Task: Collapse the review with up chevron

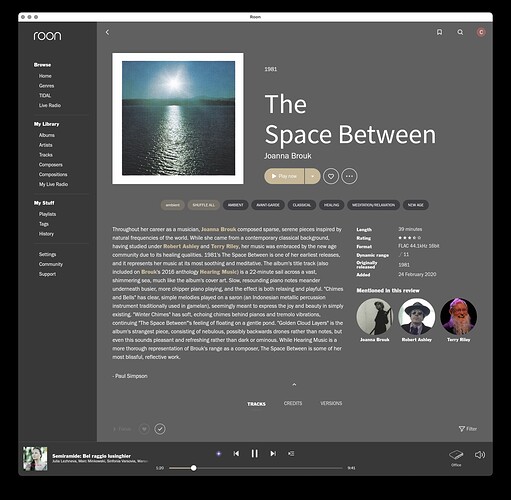Action: click(294, 384)
